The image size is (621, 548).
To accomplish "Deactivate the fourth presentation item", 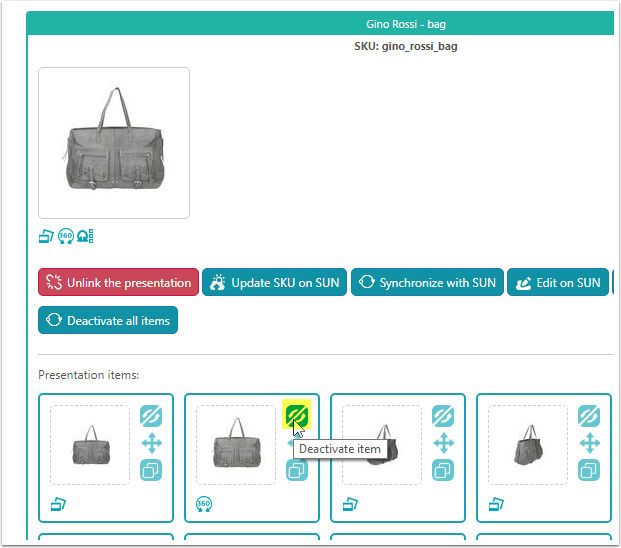I will click(x=589, y=416).
